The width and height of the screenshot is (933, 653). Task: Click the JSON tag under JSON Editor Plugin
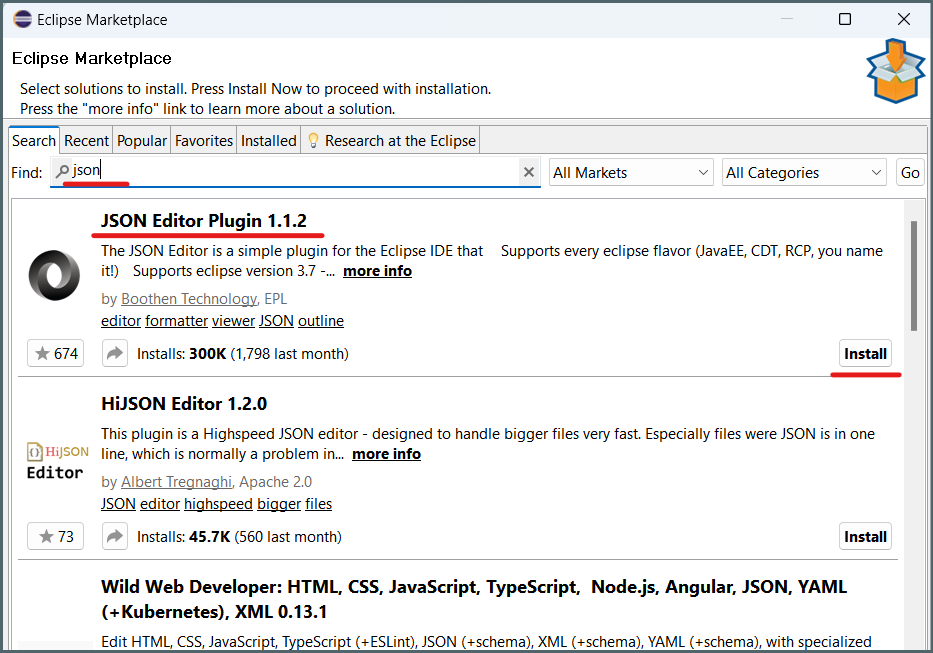276,321
